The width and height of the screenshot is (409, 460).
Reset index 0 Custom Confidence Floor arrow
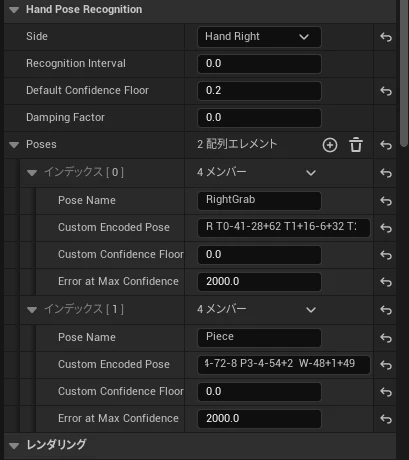pyautogui.click(x=386, y=255)
